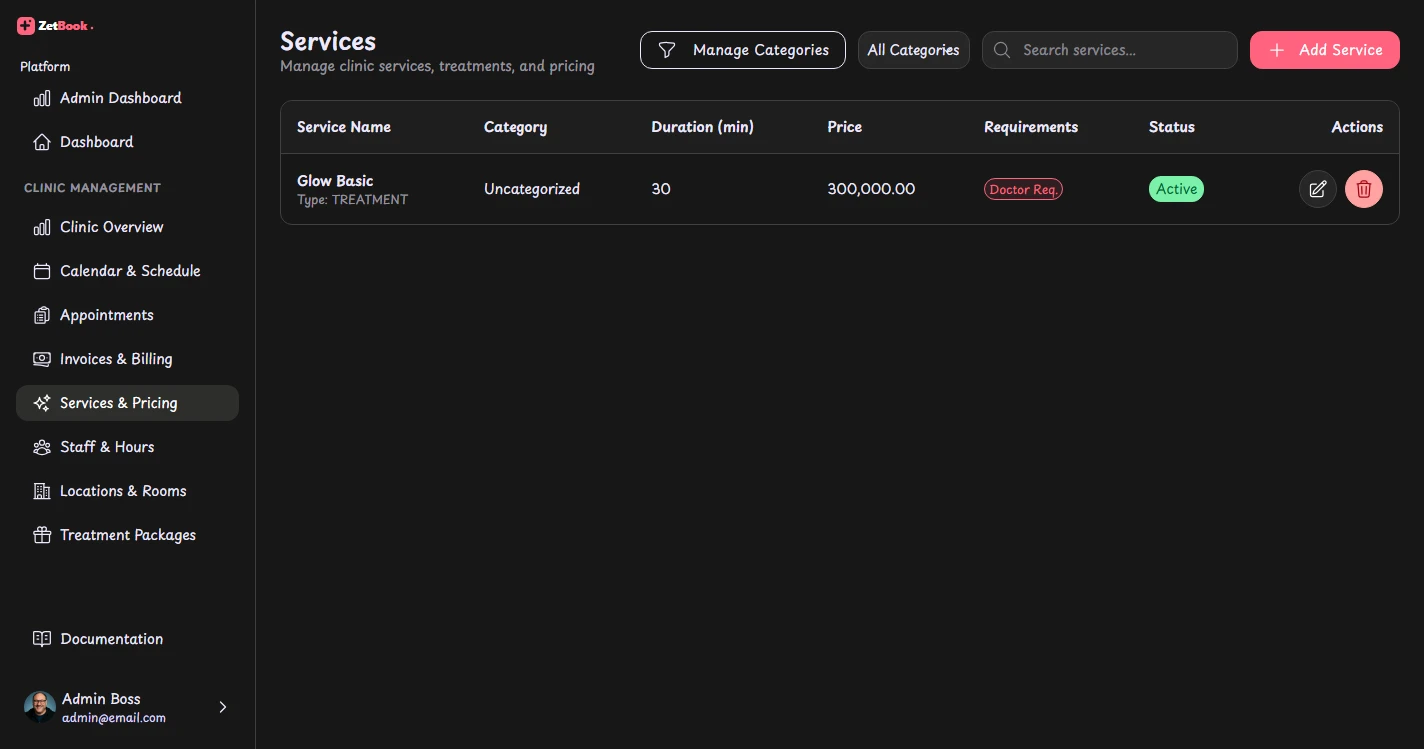Viewport: 1424px width, 749px height.
Task: Navigate to Clinic Overview
Action: pos(127,227)
